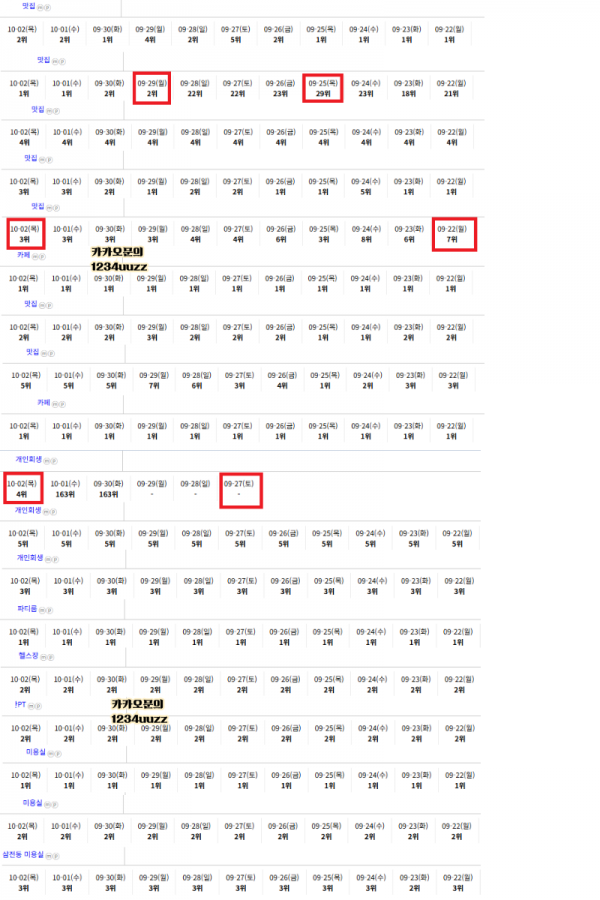
Task: Select the red-boxed 09-25(목) 29위 cell
Action: (x=323, y=88)
